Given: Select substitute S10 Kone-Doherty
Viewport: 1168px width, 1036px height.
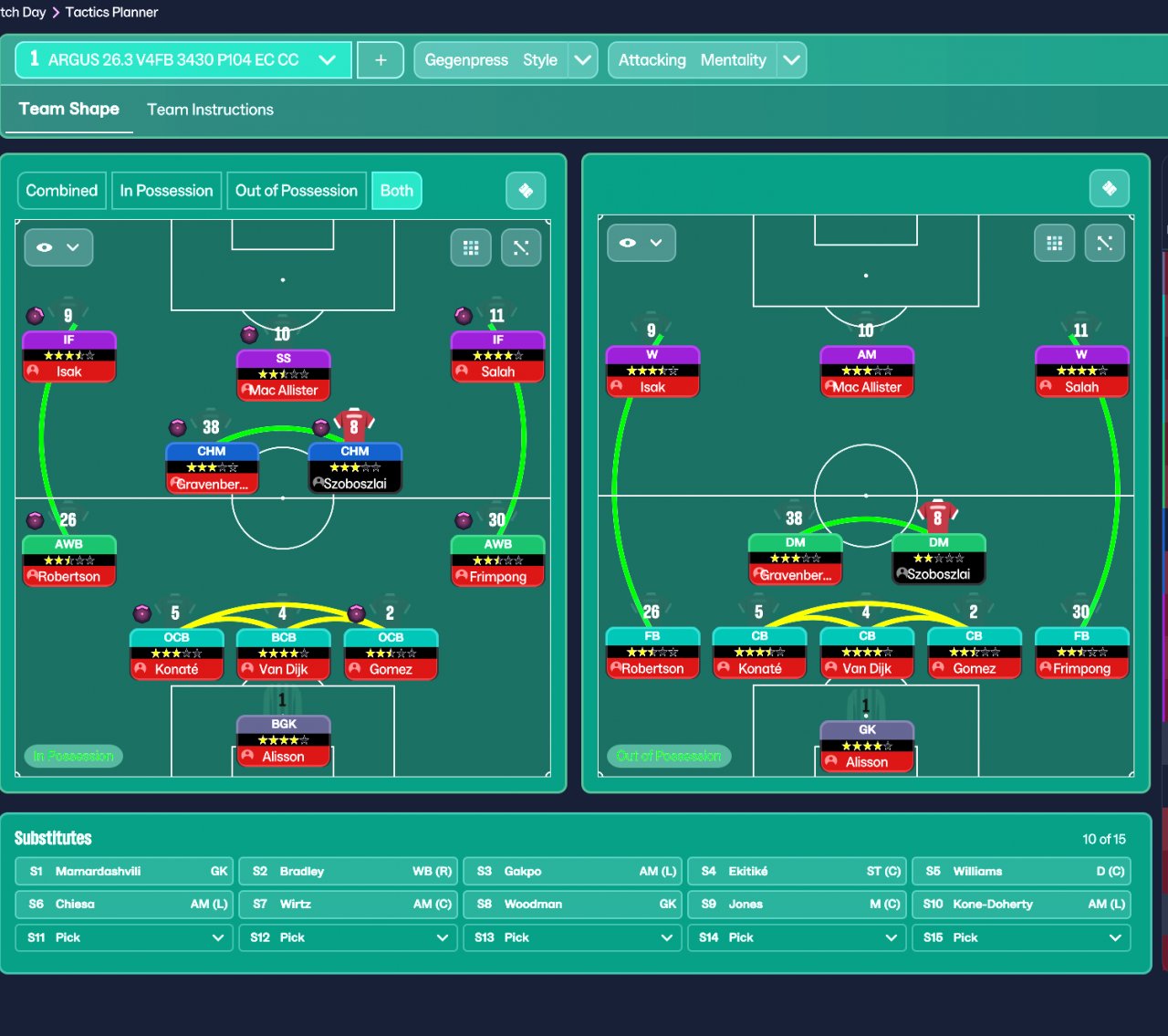Looking at the screenshot, I should pyautogui.click(x=1021, y=904).
